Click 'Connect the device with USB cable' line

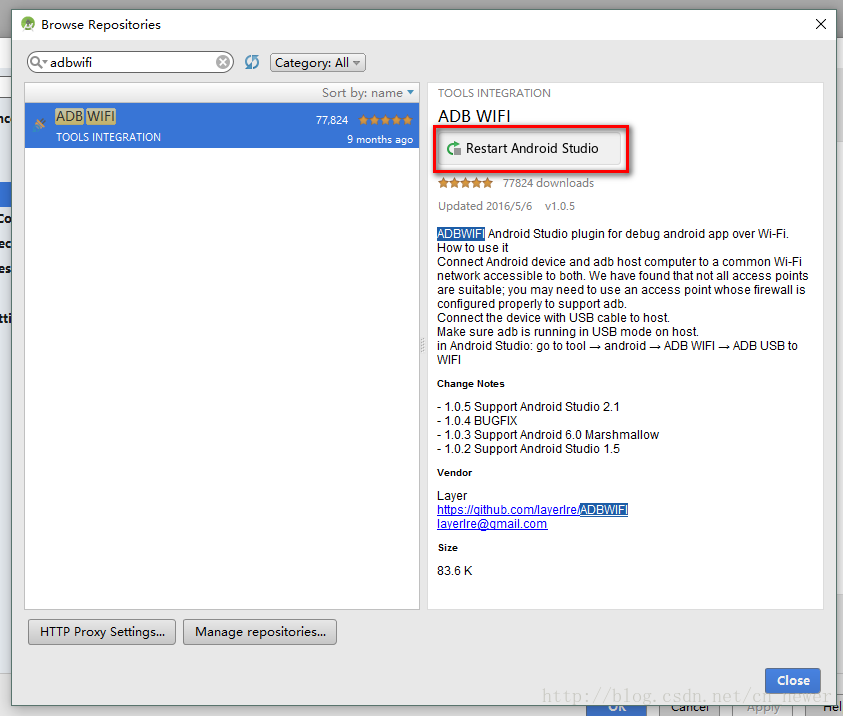point(553,318)
